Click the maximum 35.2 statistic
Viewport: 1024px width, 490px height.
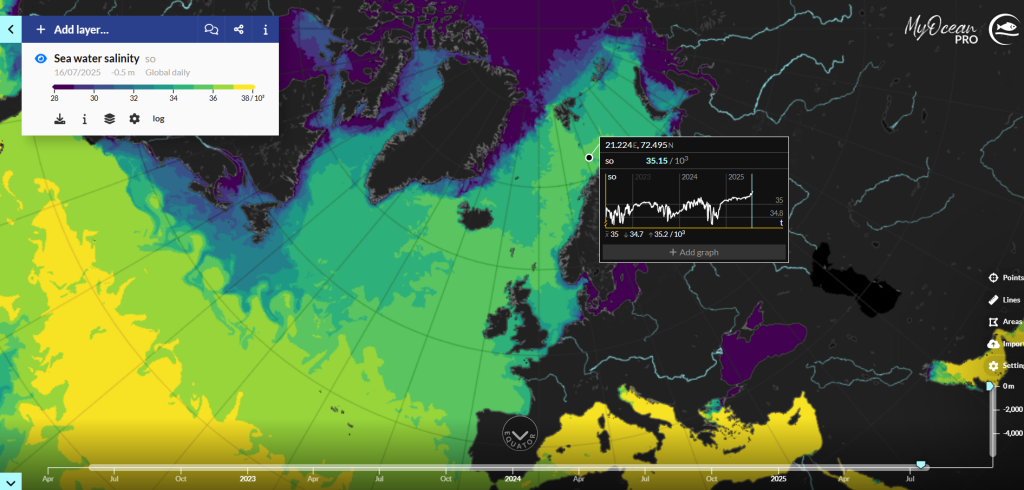(666, 234)
